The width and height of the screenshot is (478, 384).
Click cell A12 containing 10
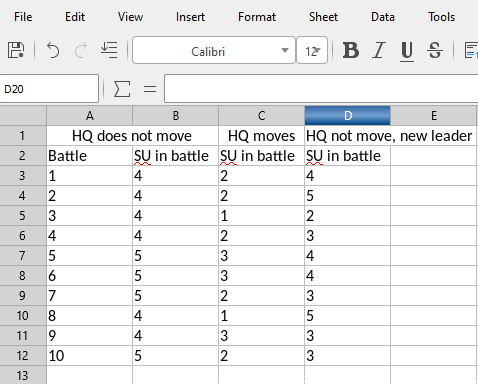[89, 356]
